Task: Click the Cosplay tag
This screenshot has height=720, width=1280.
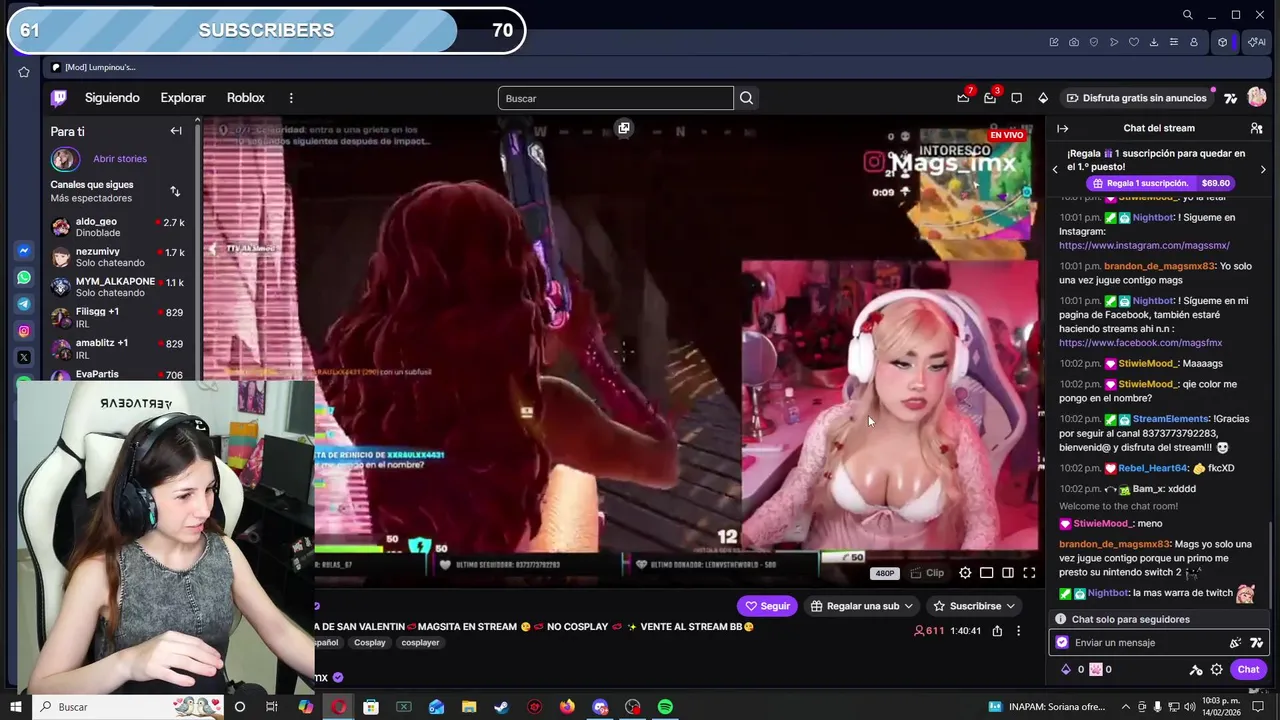Action: [369, 643]
